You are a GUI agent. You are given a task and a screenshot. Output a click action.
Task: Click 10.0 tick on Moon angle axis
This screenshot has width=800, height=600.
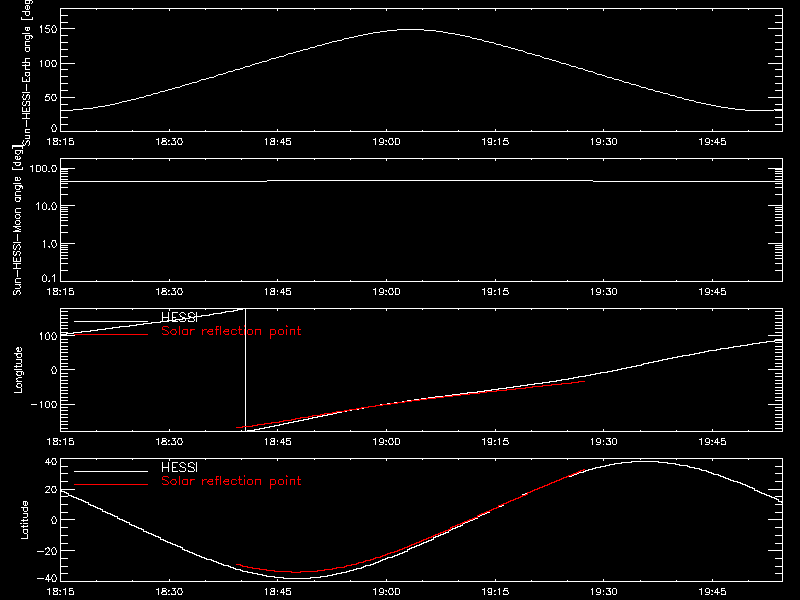click(x=46, y=206)
